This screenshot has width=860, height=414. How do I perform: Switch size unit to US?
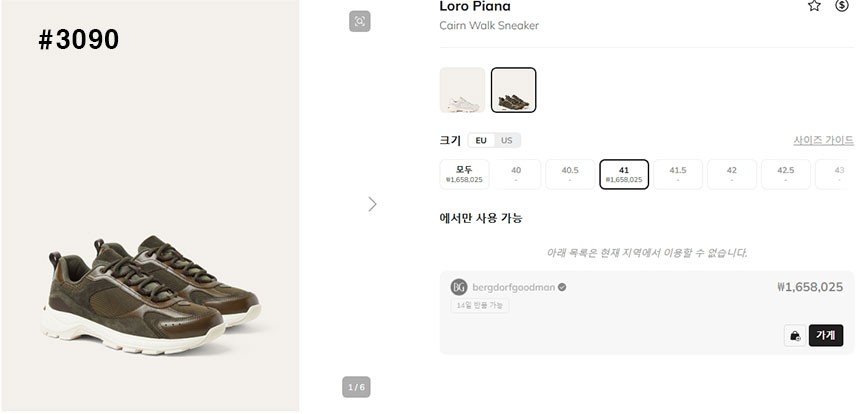507,141
